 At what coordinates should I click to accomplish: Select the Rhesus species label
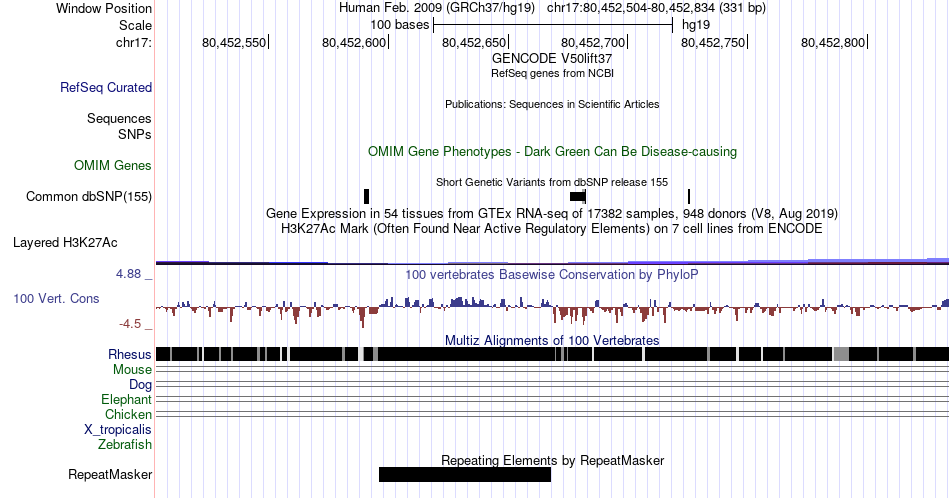pyautogui.click(x=130, y=354)
